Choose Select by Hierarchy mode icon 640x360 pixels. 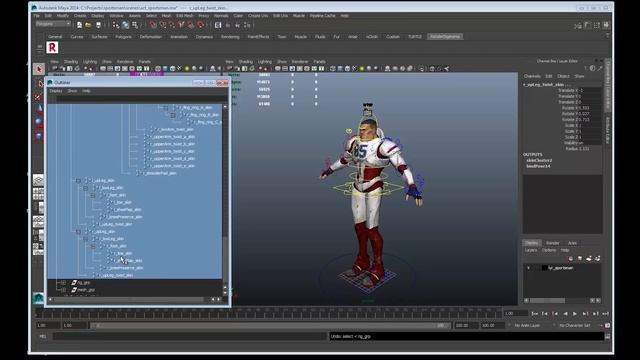click(116, 25)
